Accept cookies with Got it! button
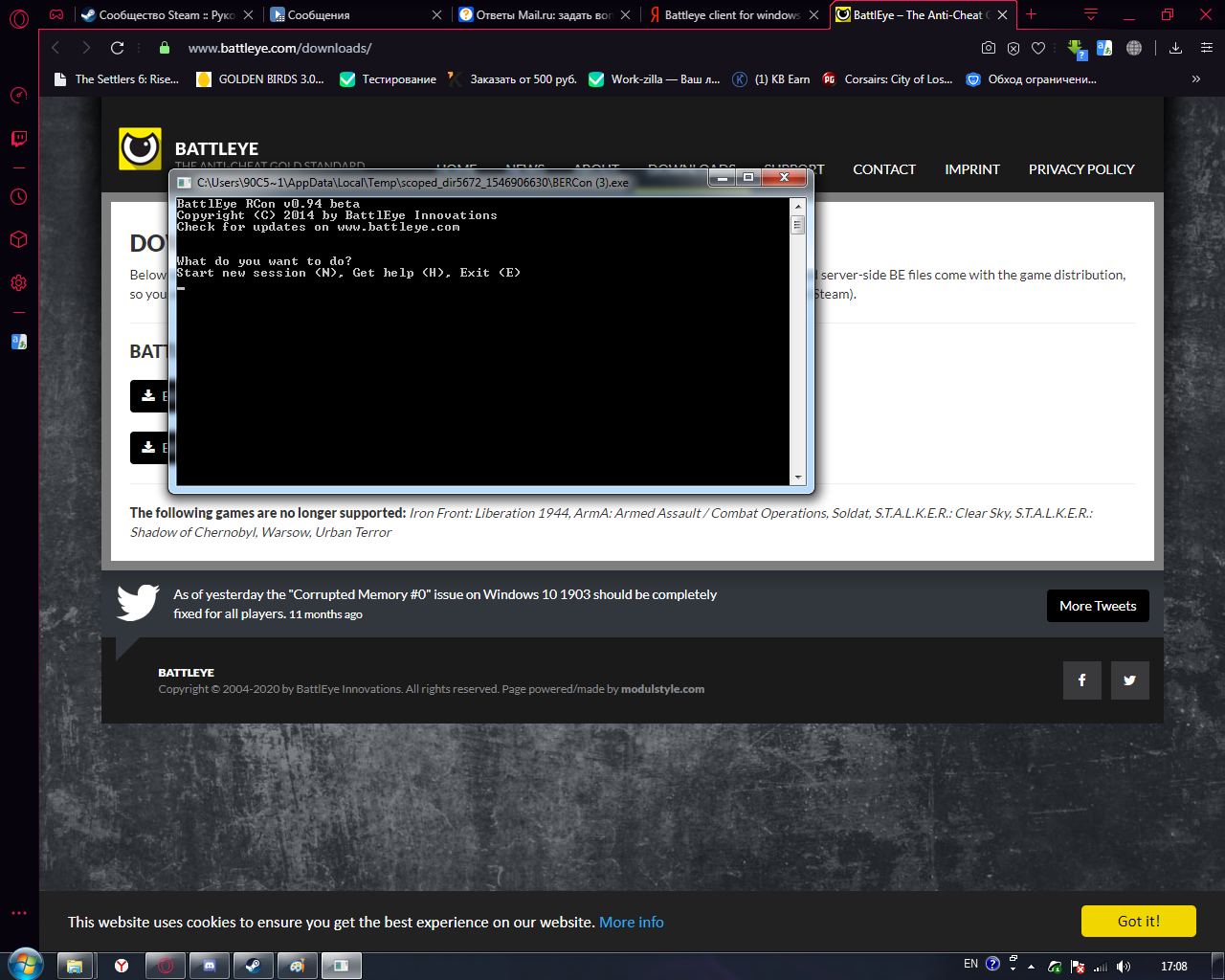Viewport: 1225px width, 980px height. pyautogui.click(x=1139, y=921)
